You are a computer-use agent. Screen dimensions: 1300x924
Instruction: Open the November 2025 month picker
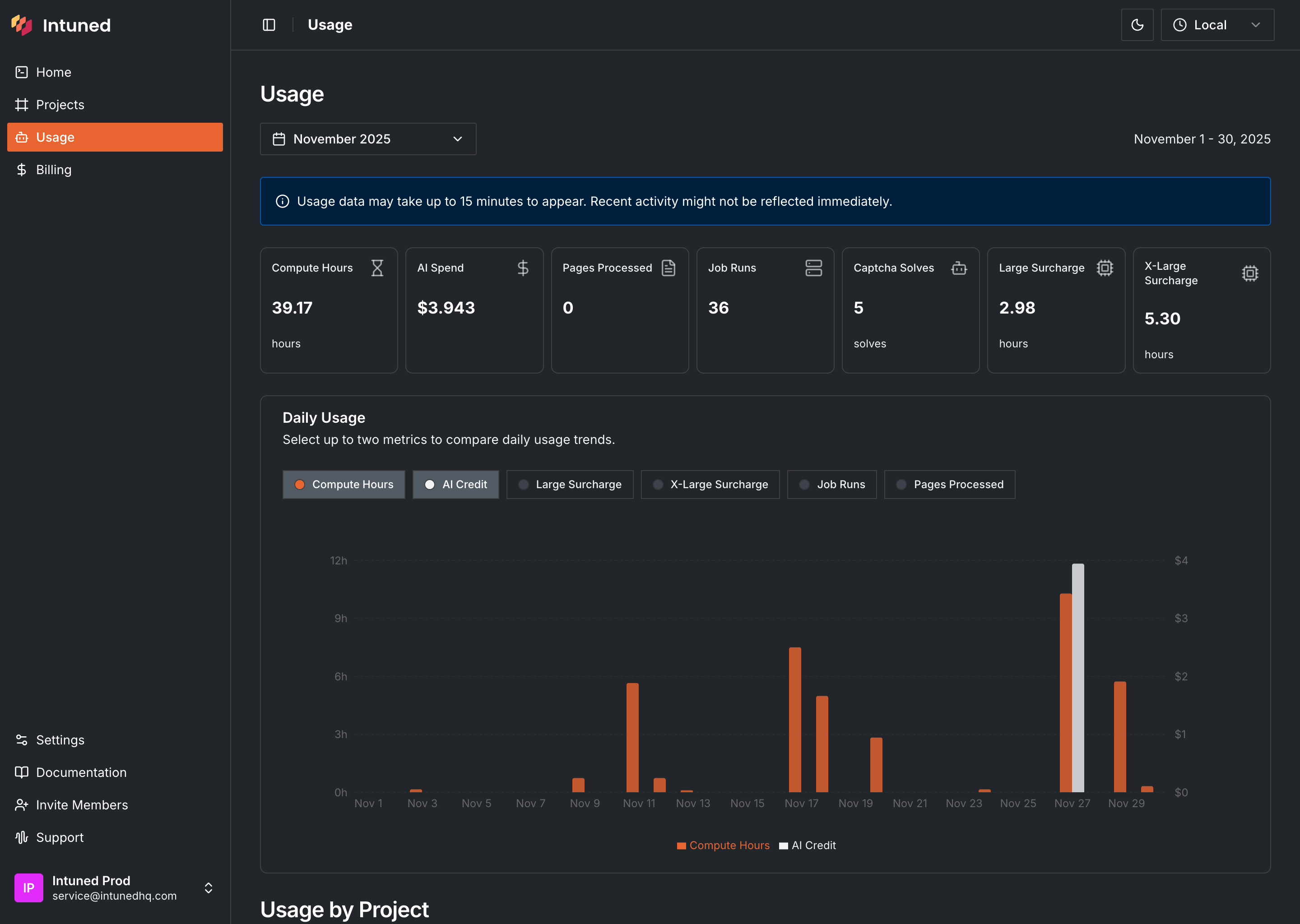368,139
